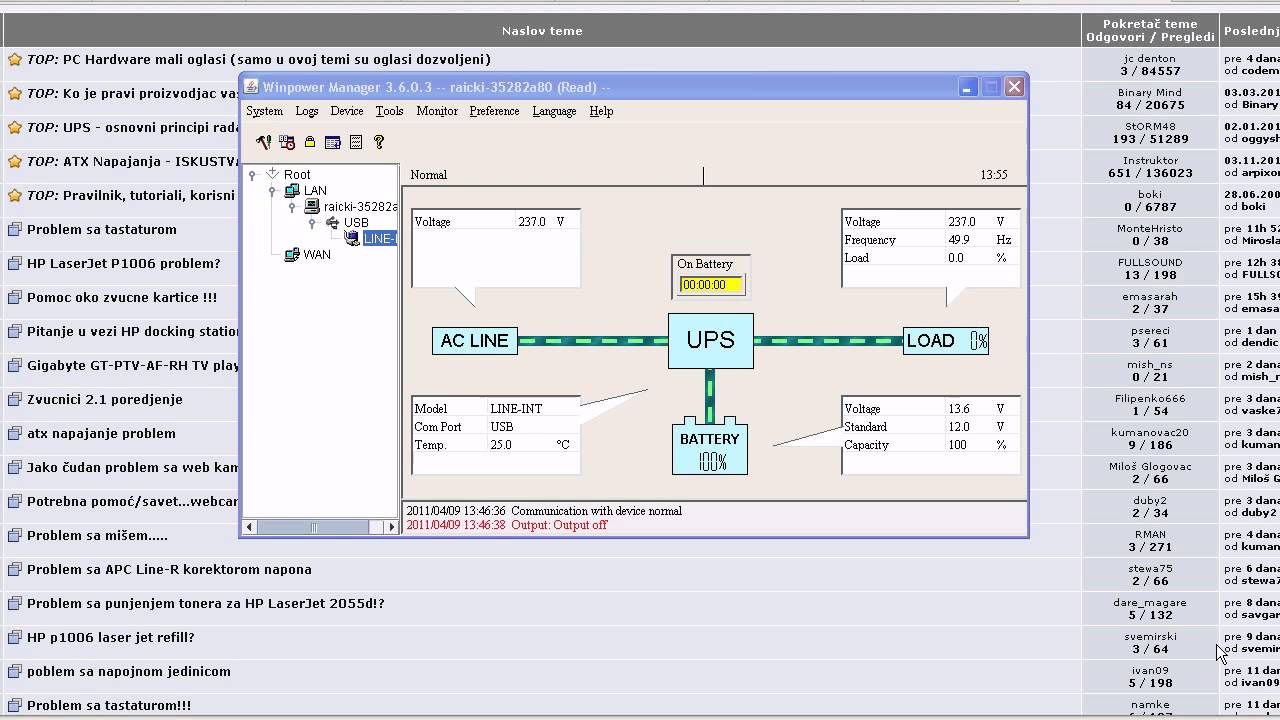1280x720 pixels.
Task: Click the AC LINE block in the diagram
Action: click(475, 340)
